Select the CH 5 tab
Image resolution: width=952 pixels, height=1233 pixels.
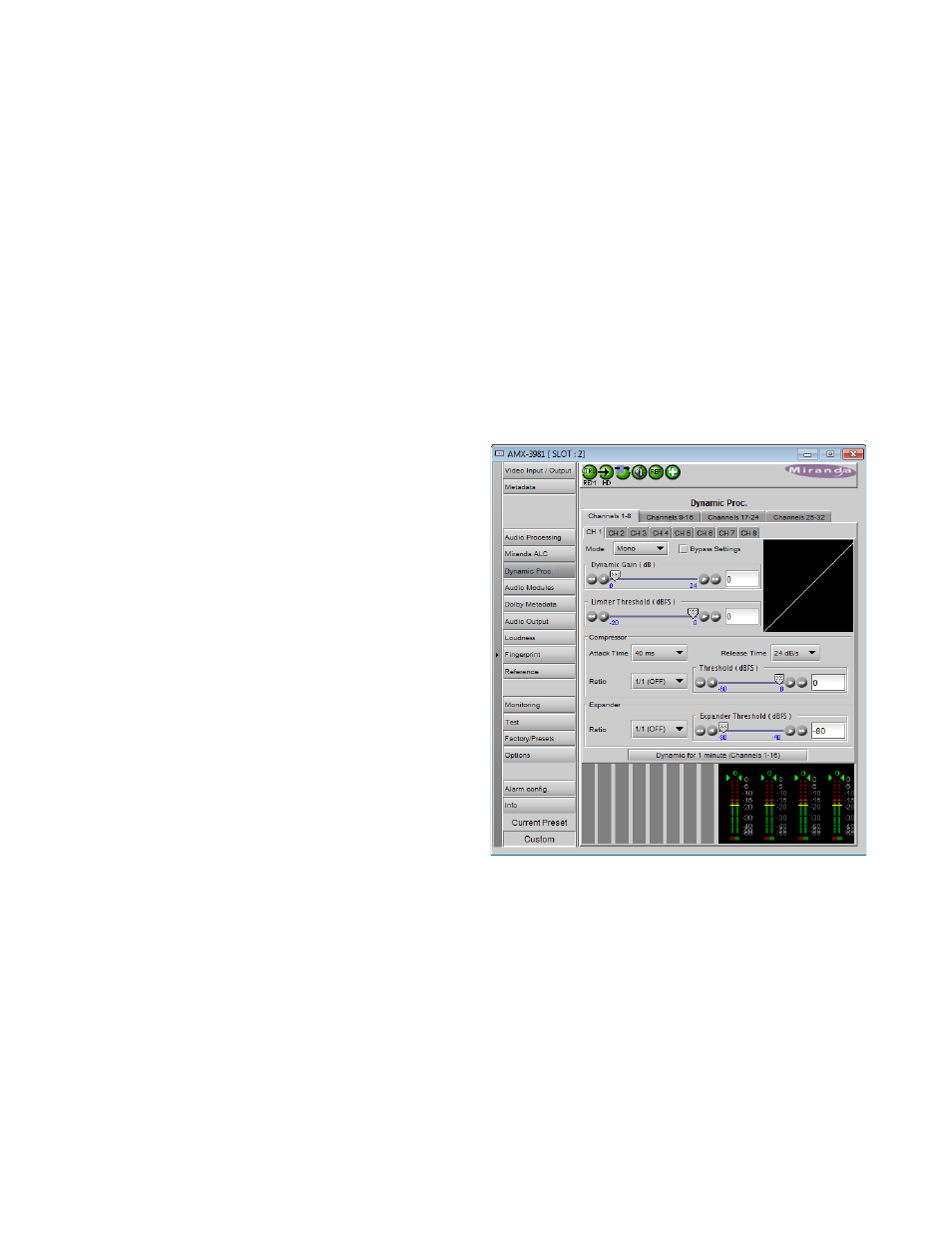[683, 533]
